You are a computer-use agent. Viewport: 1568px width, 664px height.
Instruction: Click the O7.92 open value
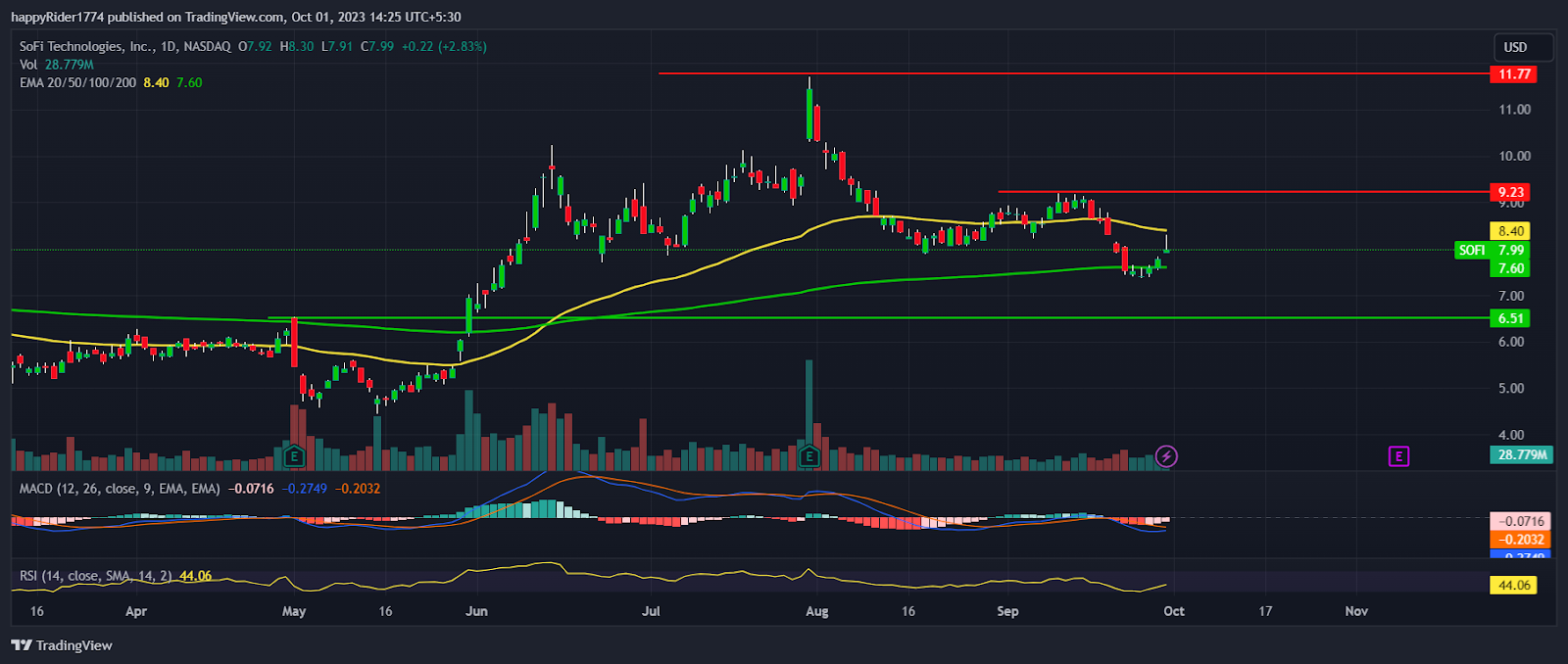click(255, 46)
